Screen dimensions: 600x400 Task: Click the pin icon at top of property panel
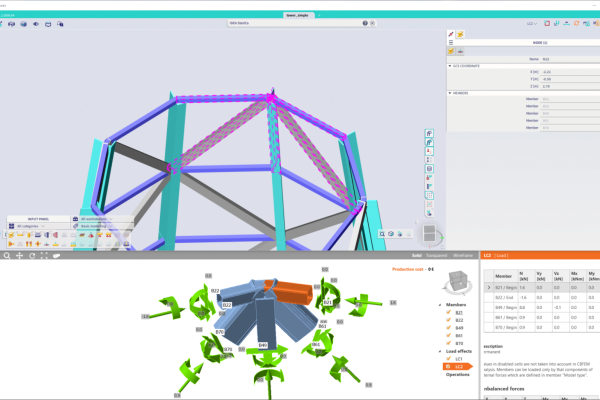(x=450, y=34)
